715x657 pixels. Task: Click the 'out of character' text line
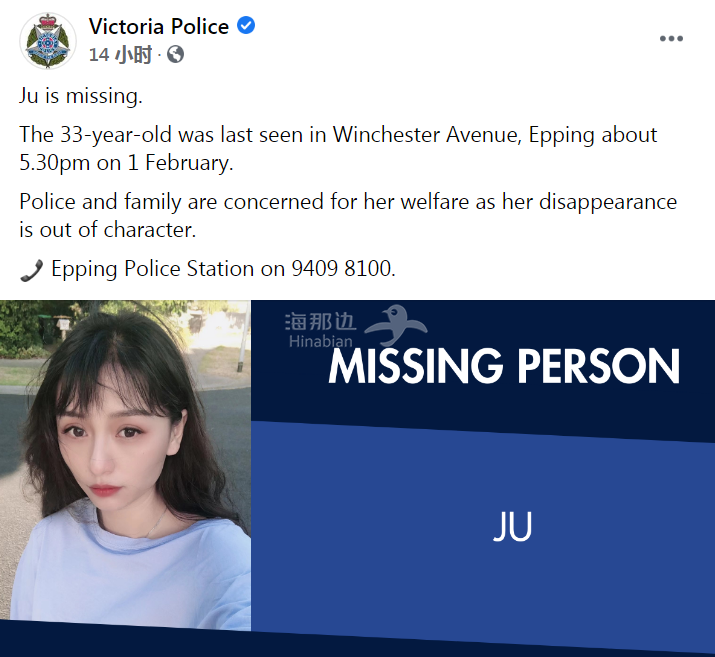click(108, 230)
